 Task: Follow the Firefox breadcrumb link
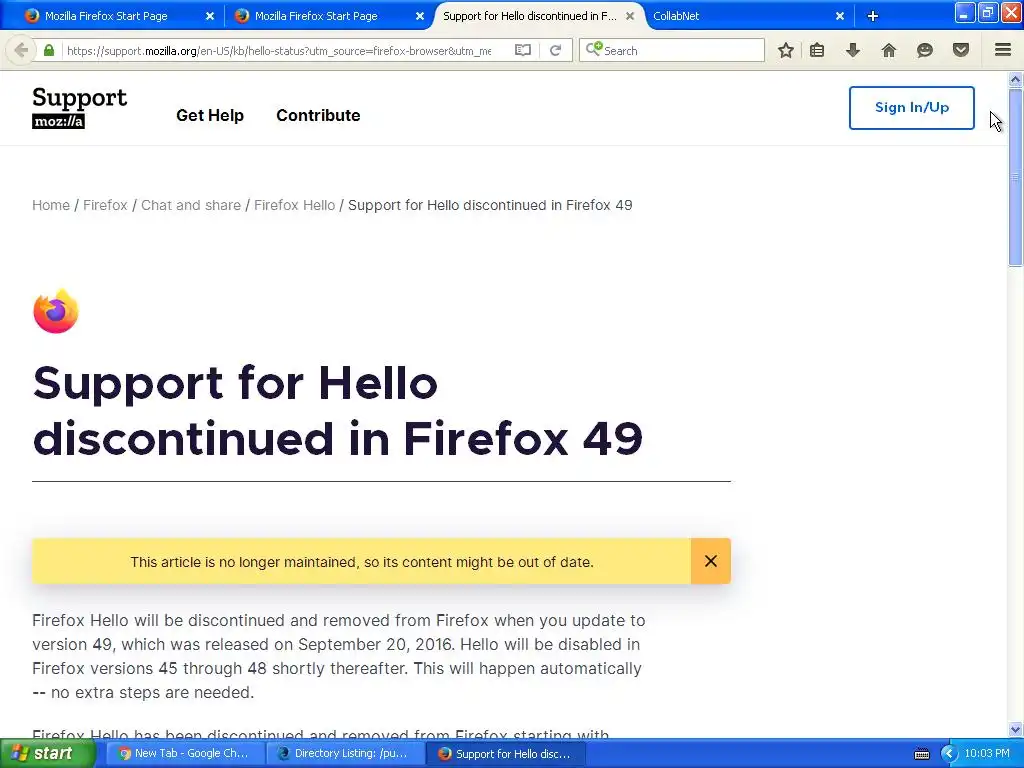(x=105, y=205)
